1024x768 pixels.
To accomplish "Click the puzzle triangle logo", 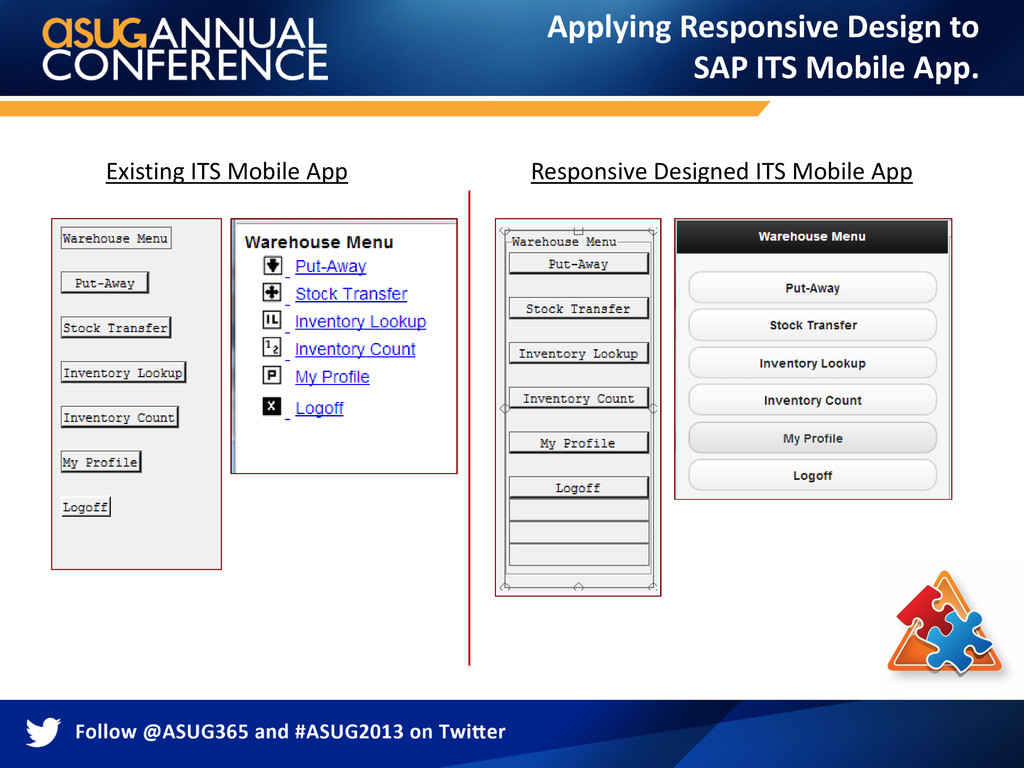I will point(946,624).
